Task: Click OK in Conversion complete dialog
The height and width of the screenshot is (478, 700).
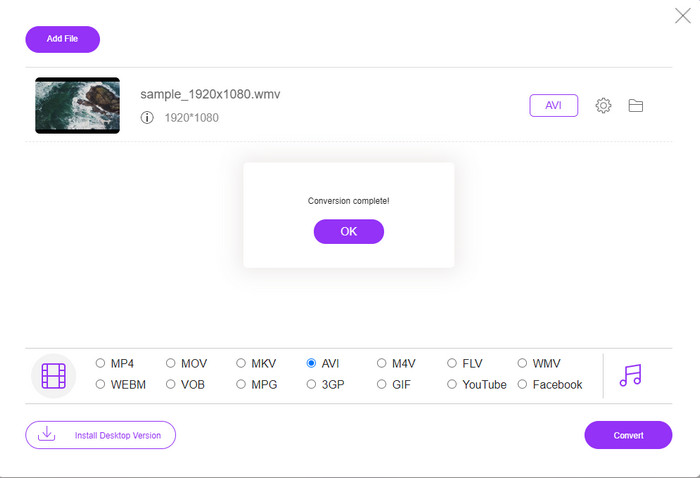Action: point(349,232)
